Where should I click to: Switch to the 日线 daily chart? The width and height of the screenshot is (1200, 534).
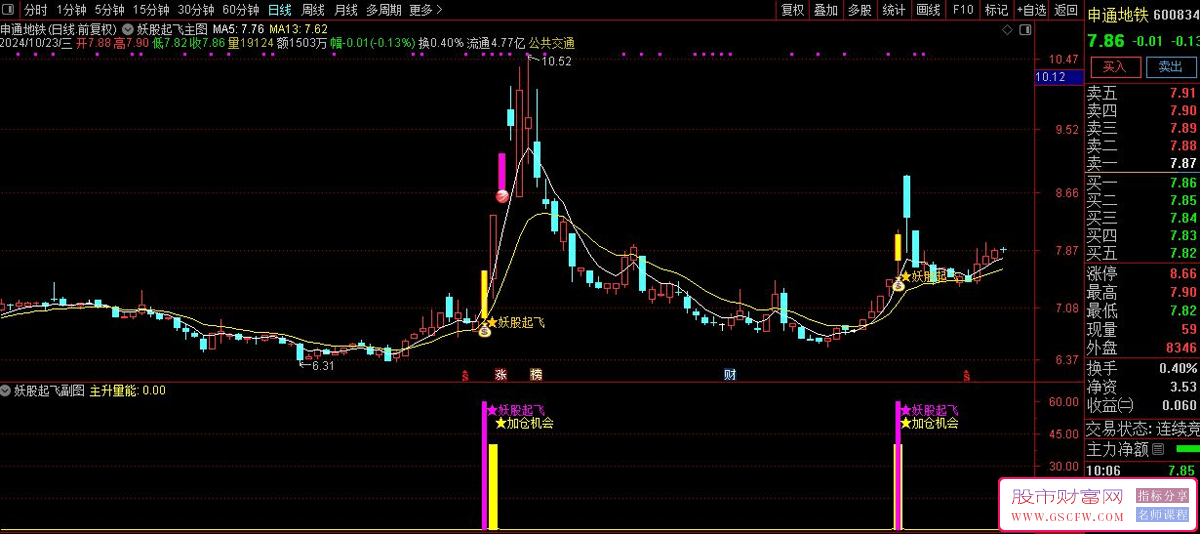click(279, 10)
